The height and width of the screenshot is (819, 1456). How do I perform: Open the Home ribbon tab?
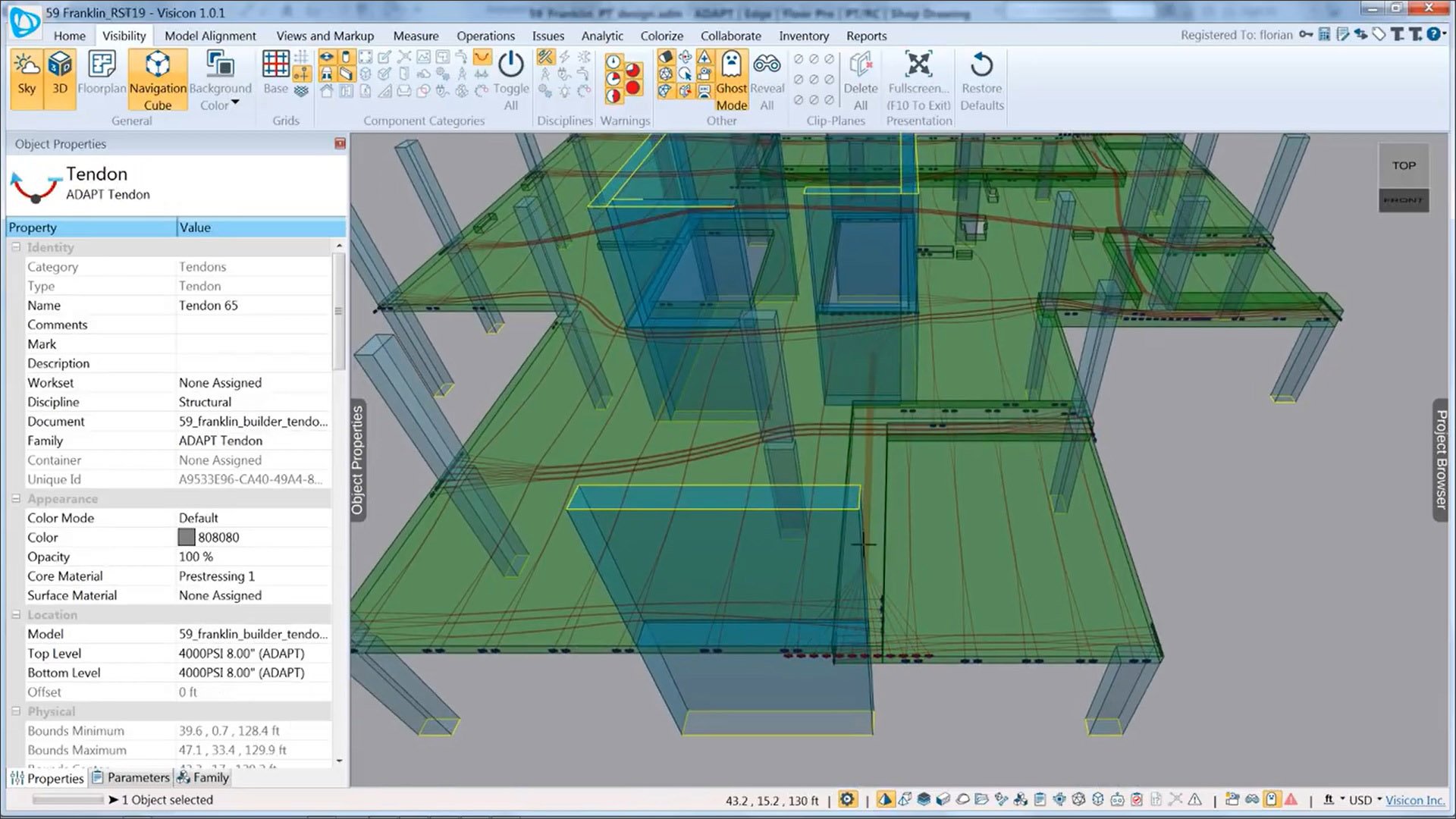click(70, 36)
